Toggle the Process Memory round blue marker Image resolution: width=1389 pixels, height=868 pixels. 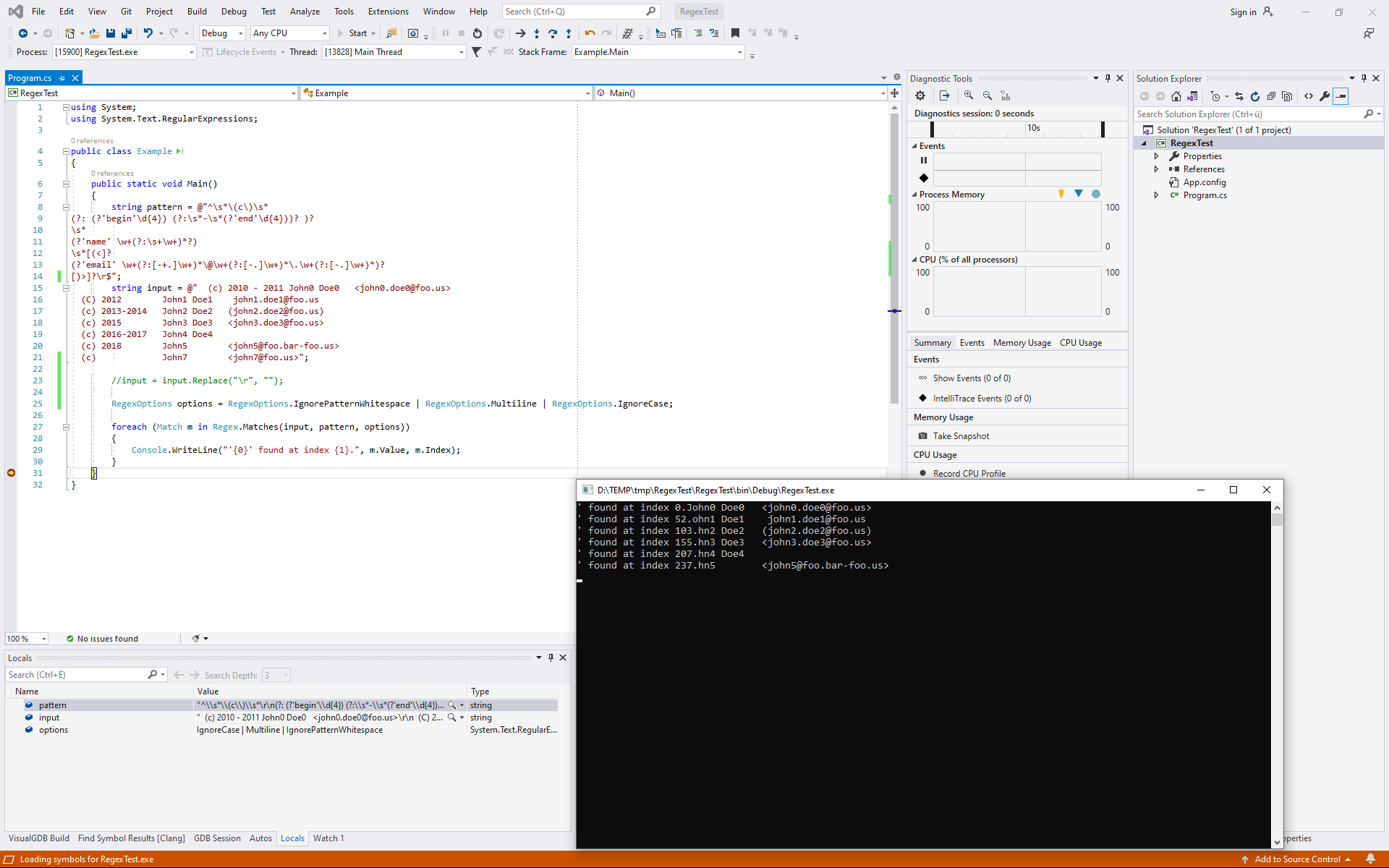[1096, 194]
